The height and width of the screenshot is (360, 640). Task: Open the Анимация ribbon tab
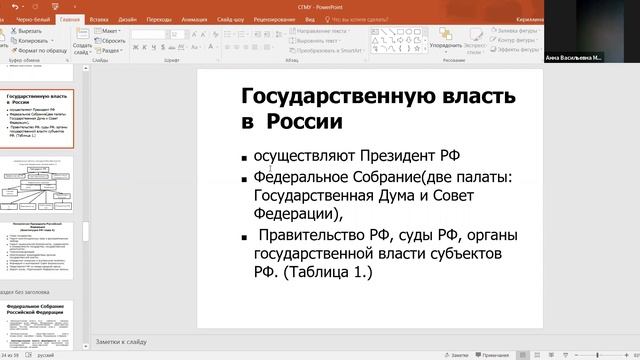(x=194, y=19)
